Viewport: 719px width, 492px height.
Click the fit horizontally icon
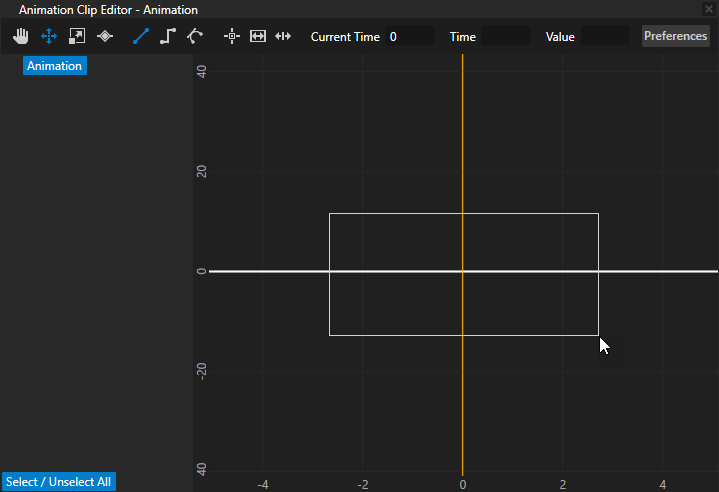[258, 36]
